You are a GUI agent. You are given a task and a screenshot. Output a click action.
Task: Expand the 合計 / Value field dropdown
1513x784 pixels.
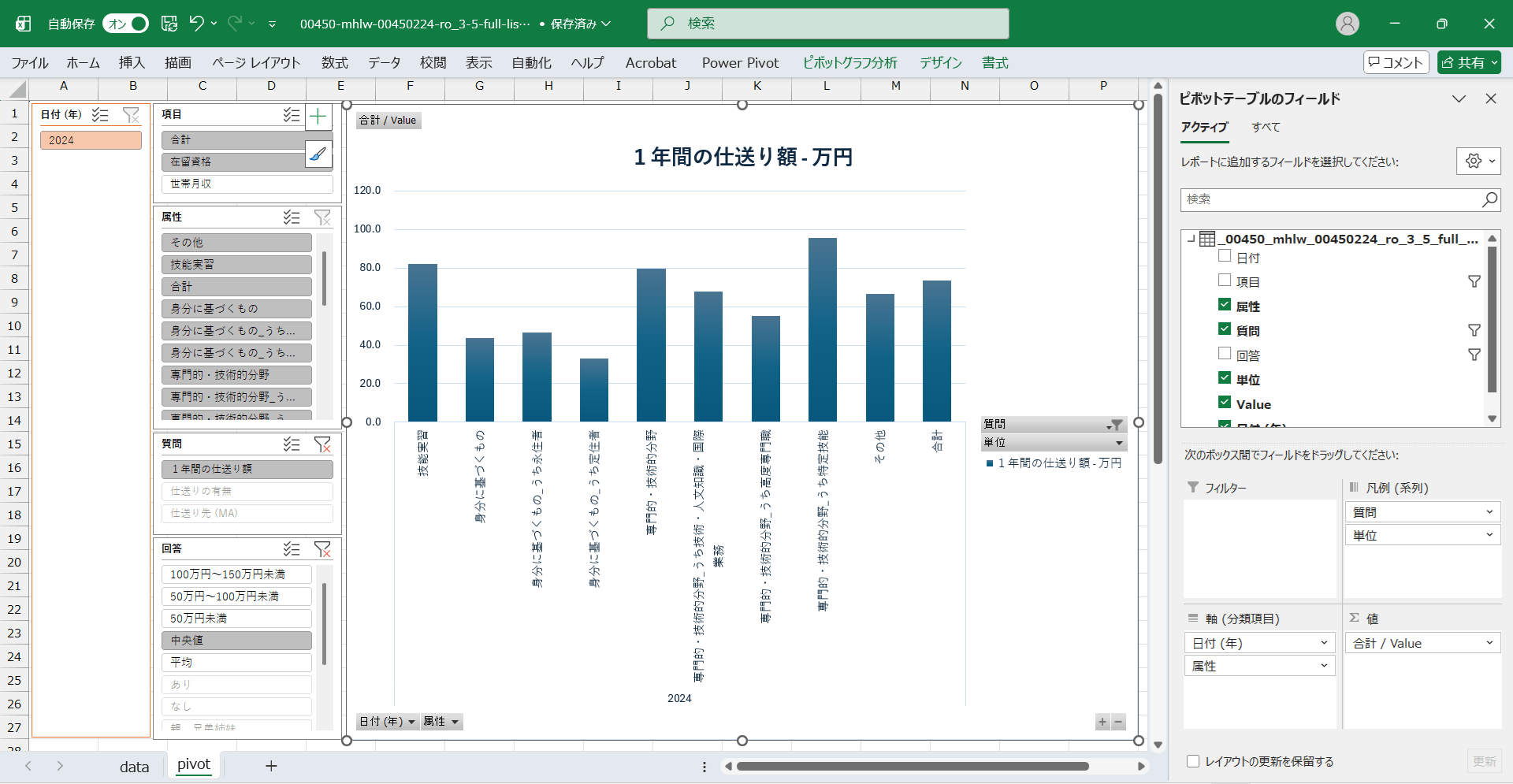coord(1489,644)
